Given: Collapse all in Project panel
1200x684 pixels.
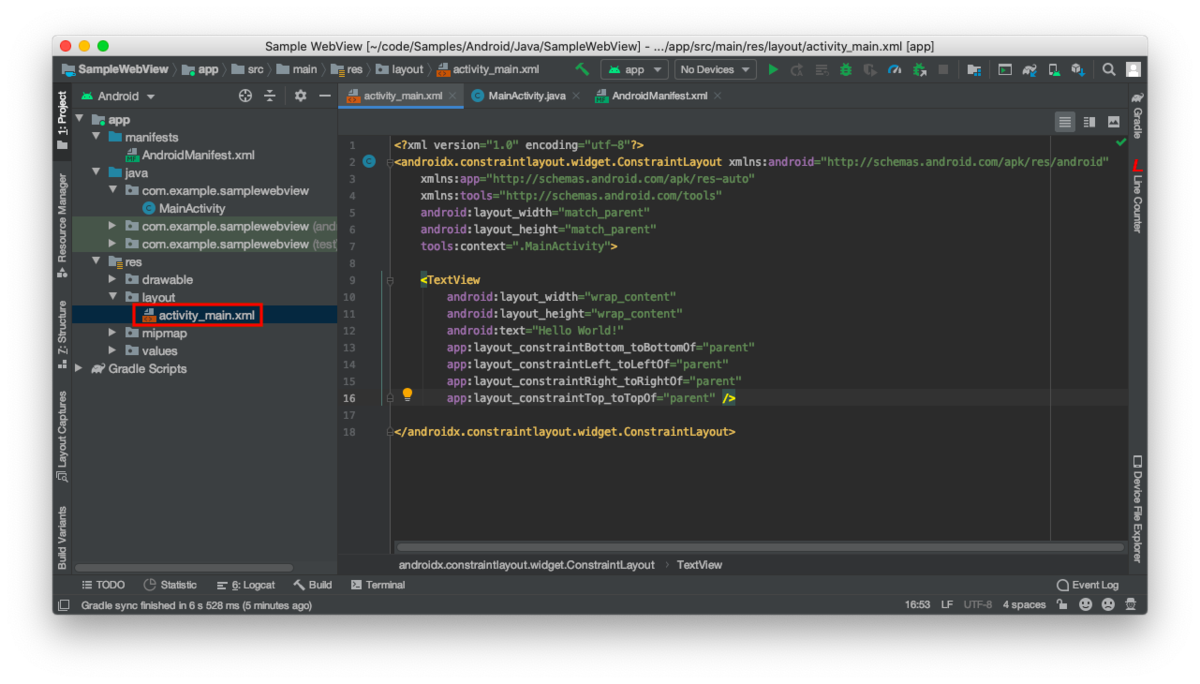Looking at the screenshot, I should tap(270, 96).
